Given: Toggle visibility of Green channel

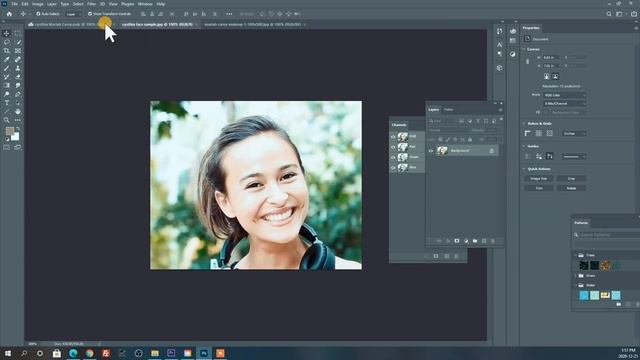Looking at the screenshot, I should (x=393, y=157).
